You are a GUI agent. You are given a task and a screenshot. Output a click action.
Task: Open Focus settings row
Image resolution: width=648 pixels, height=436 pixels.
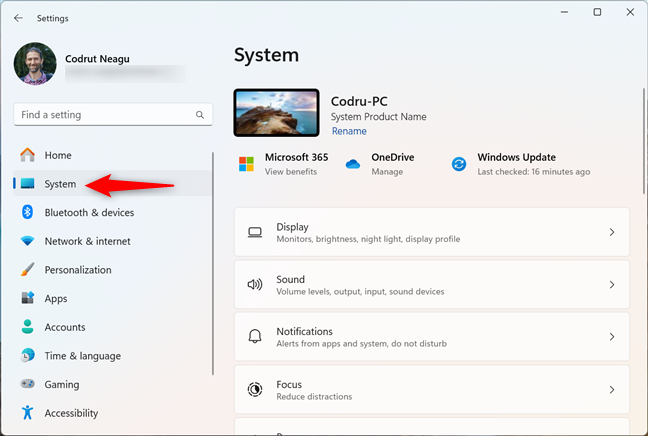coord(432,390)
